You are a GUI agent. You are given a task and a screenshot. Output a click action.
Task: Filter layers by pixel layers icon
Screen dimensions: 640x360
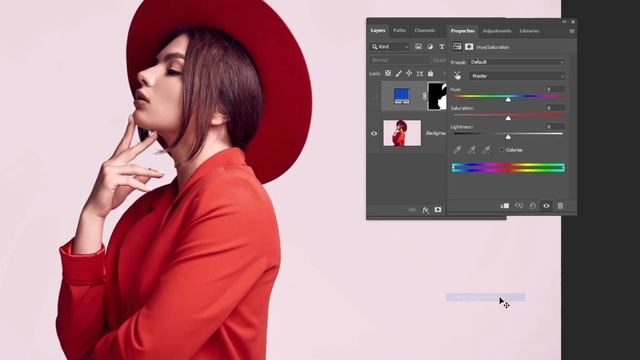click(x=418, y=47)
